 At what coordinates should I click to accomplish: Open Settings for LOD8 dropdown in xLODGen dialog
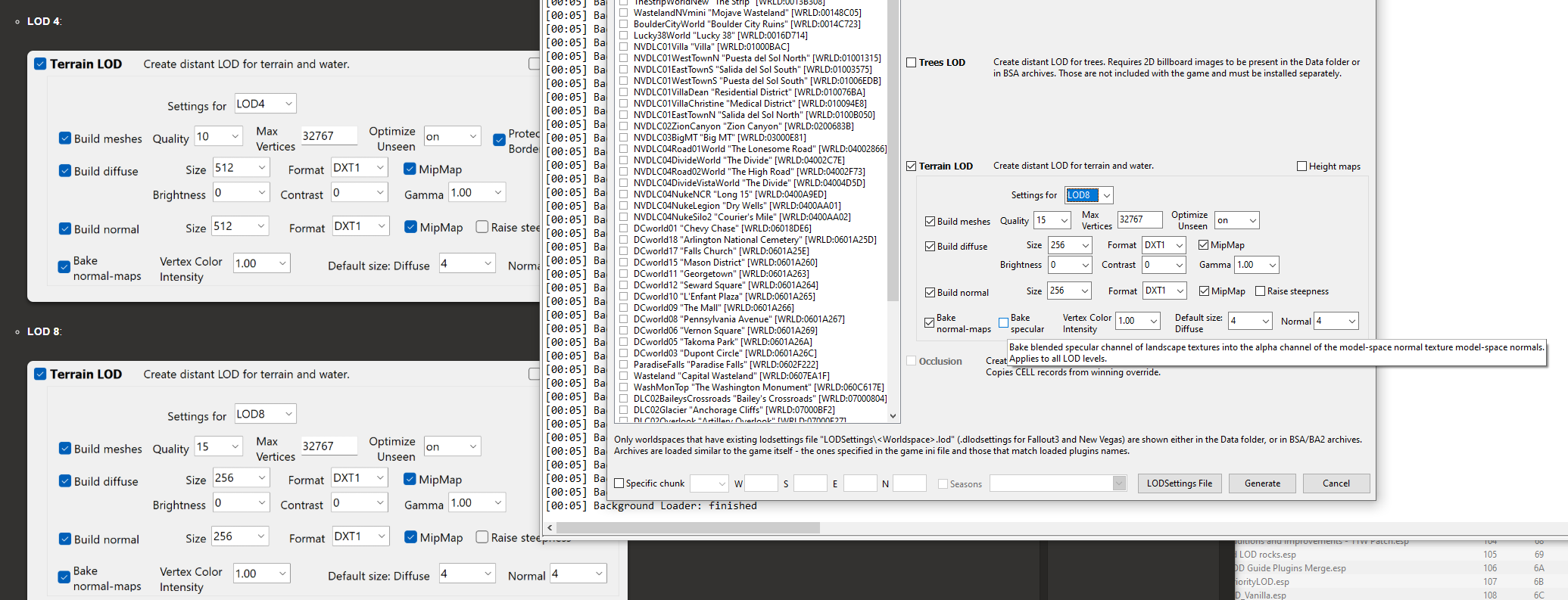1089,195
